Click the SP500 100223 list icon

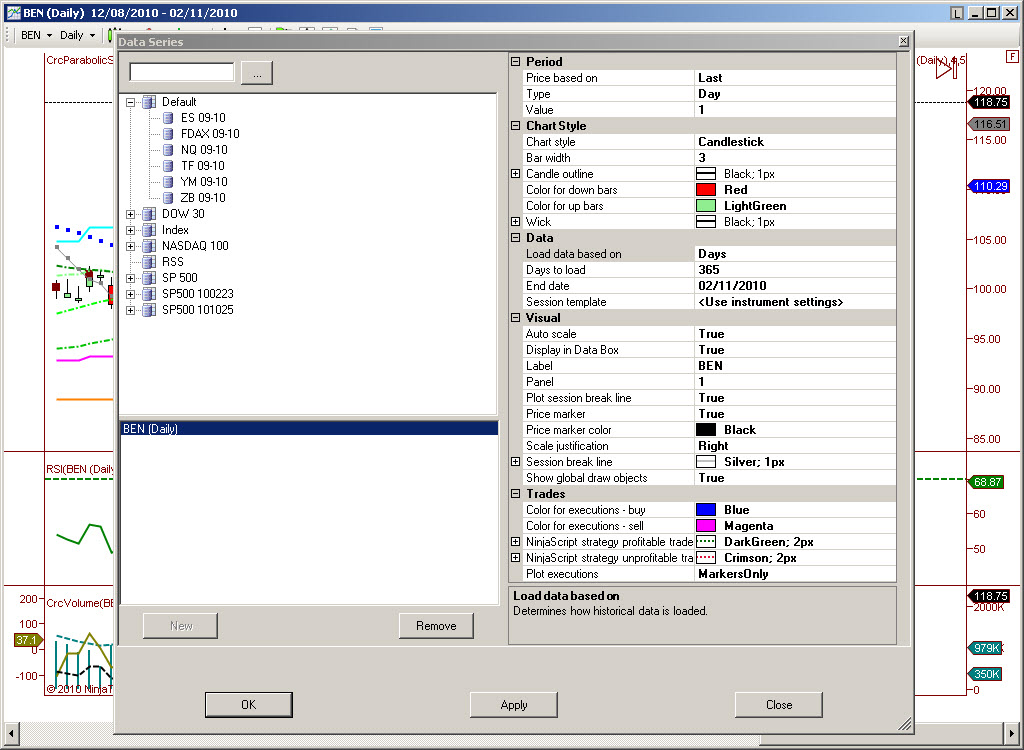[149, 294]
